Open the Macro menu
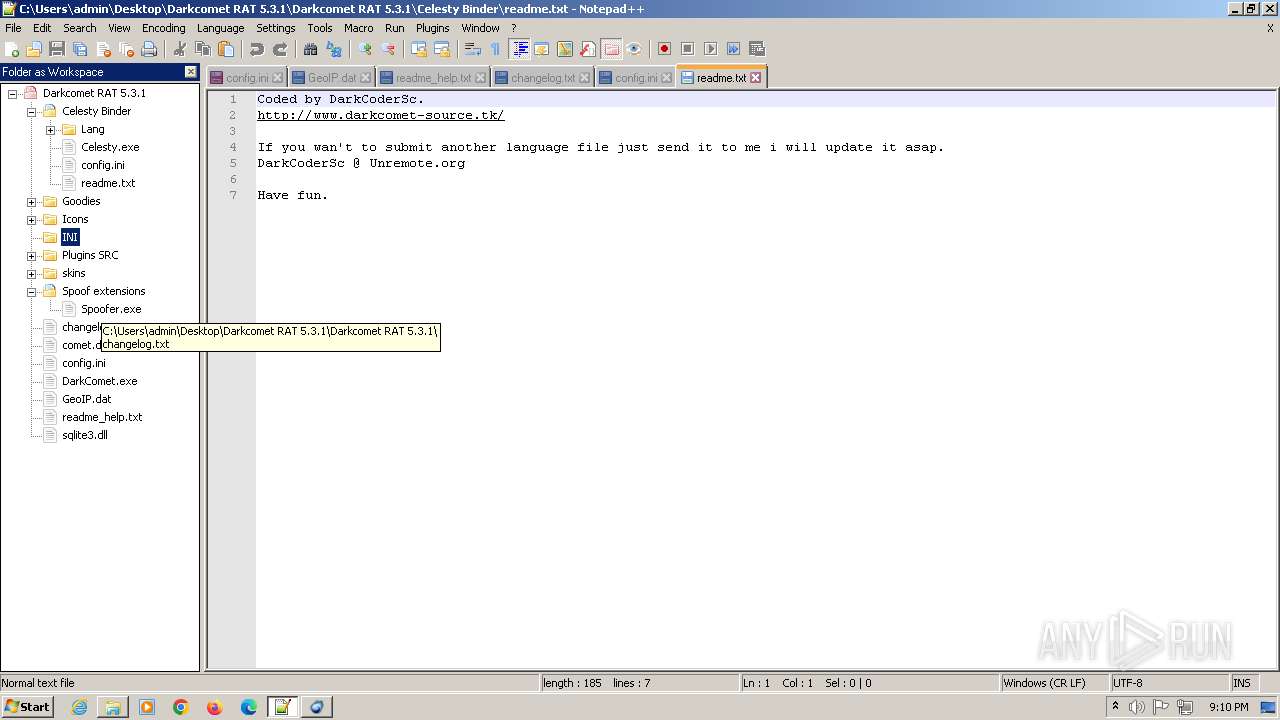 358,28
